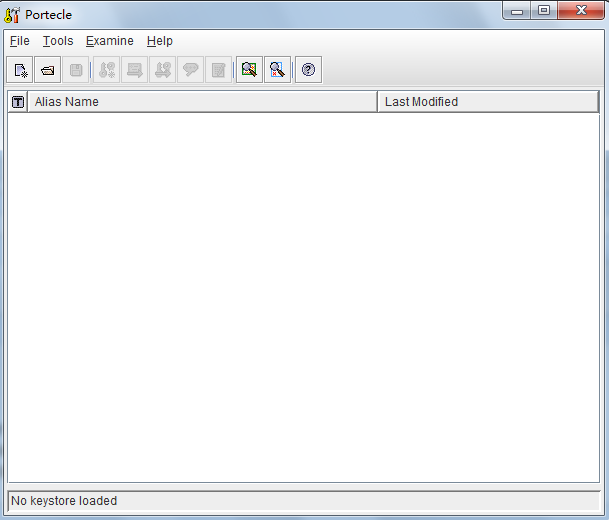
Task: Minimize the Portecle window
Action: point(517,11)
